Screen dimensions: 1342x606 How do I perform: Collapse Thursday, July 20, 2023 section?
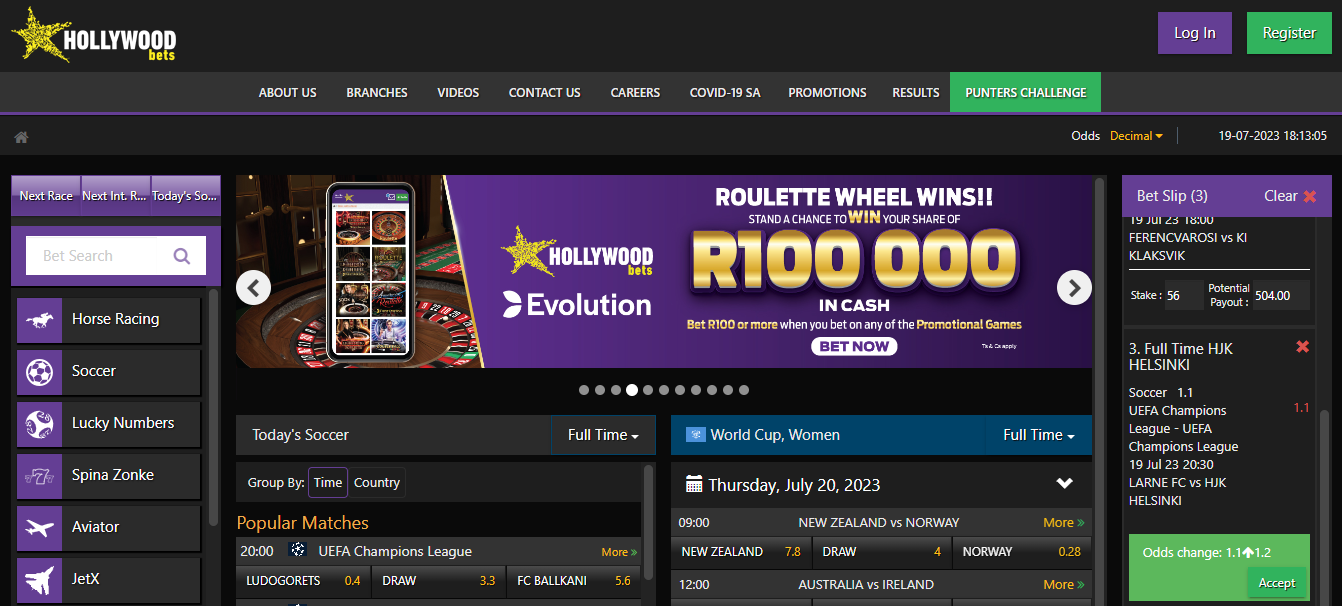coord(1064,484)
